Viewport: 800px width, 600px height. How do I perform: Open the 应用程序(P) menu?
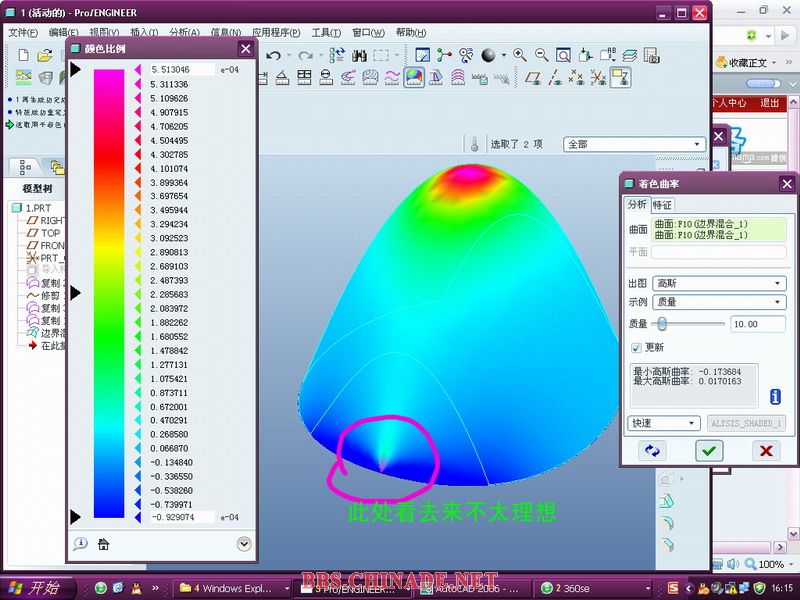(276, 33)
